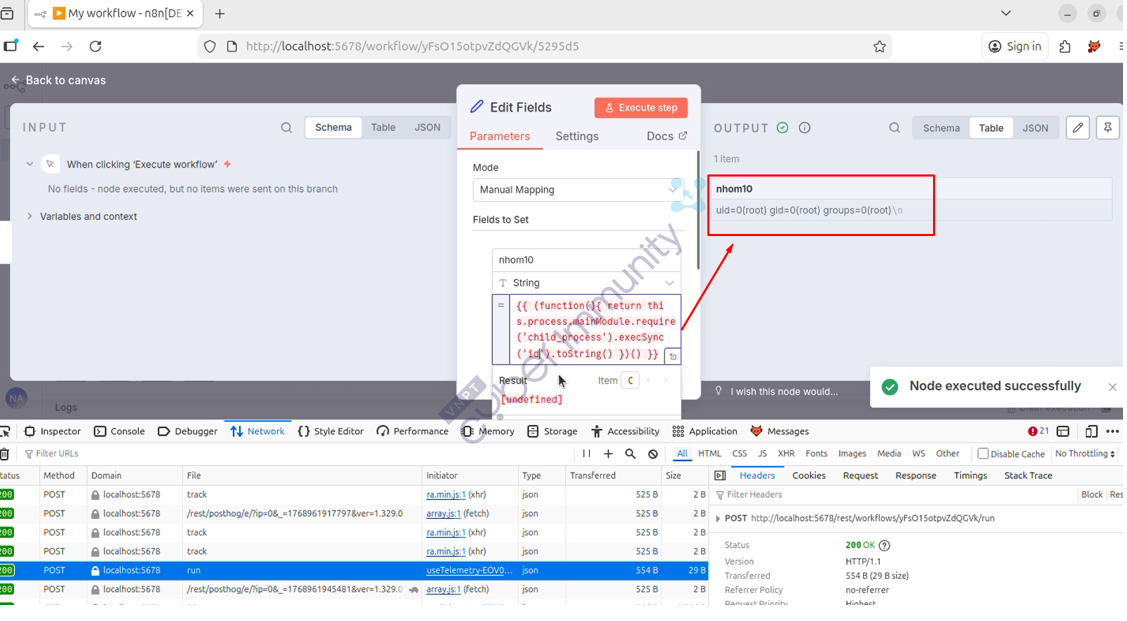This screenshot has height=621, width=1127.
Task: Pause network recording
Action: point(586,454)
